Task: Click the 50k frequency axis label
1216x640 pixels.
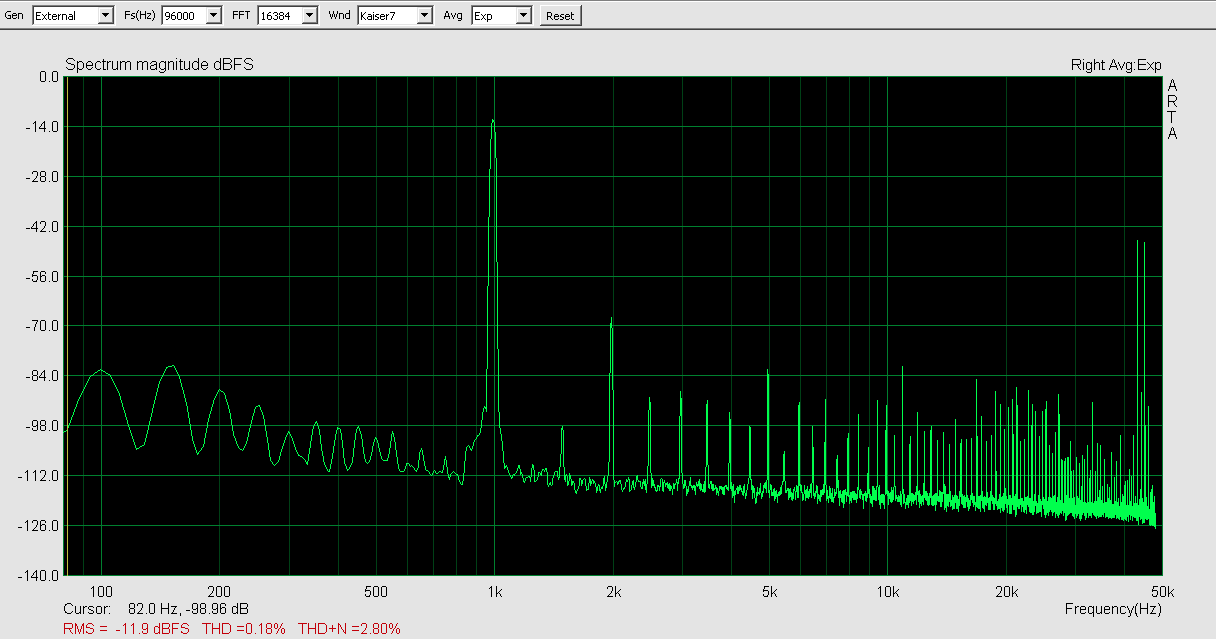Action: tap(1162, 591)
